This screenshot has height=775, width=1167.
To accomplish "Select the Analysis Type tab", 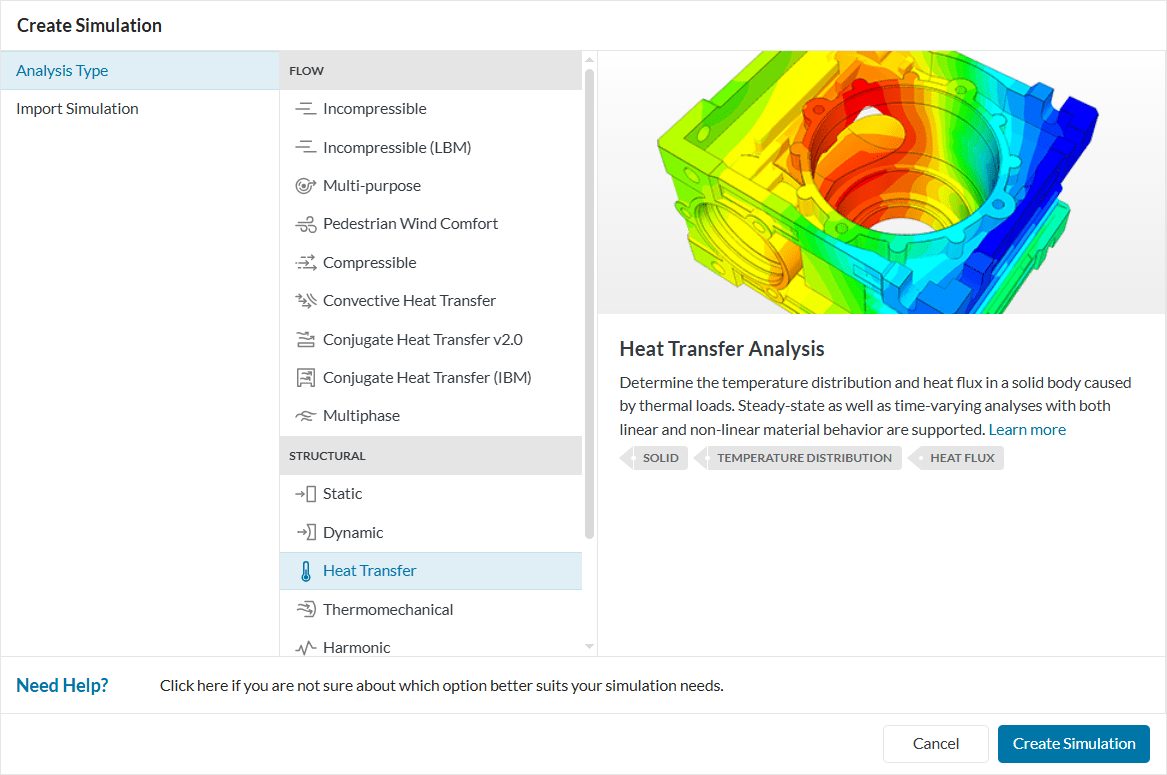I will tap(62, 70).
